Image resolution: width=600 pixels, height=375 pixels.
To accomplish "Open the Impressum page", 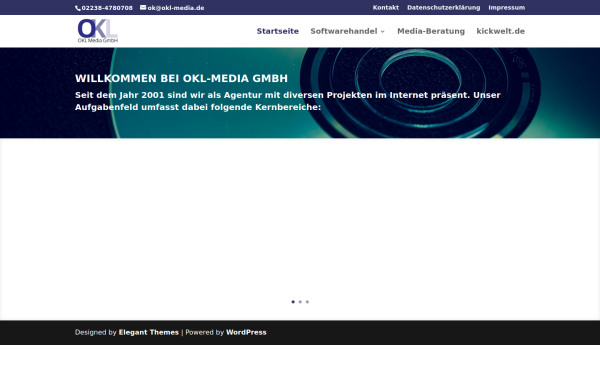I will pos(507,8).
